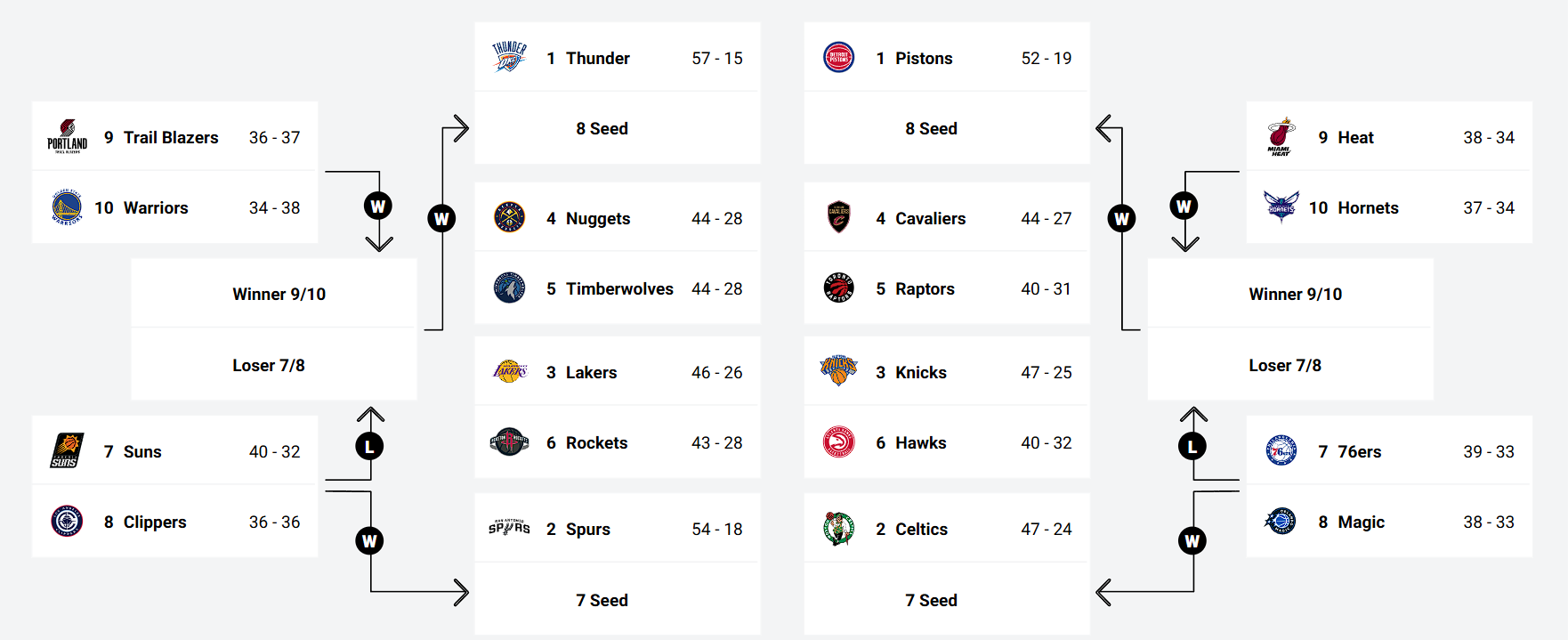Click the Toronto Raptors logo
The image size is (1568, 640).
coord(838,288)
